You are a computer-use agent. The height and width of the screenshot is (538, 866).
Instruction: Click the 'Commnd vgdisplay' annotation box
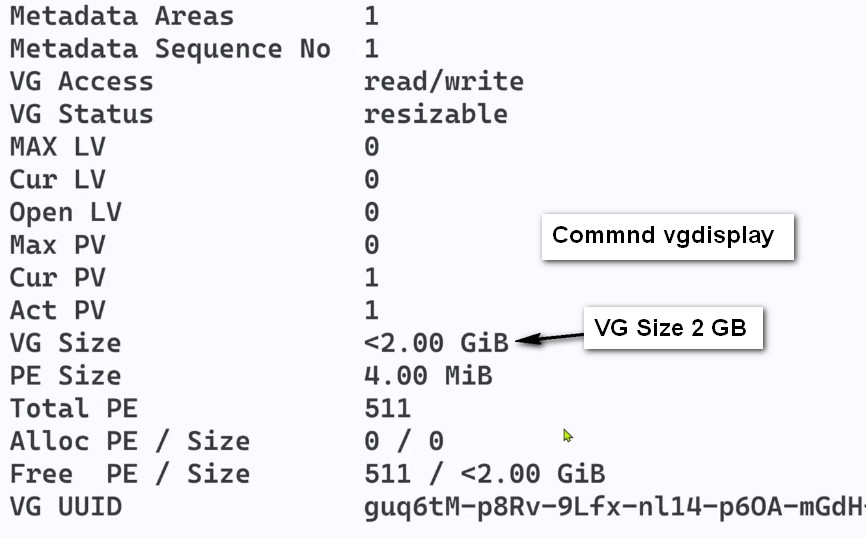668,236
